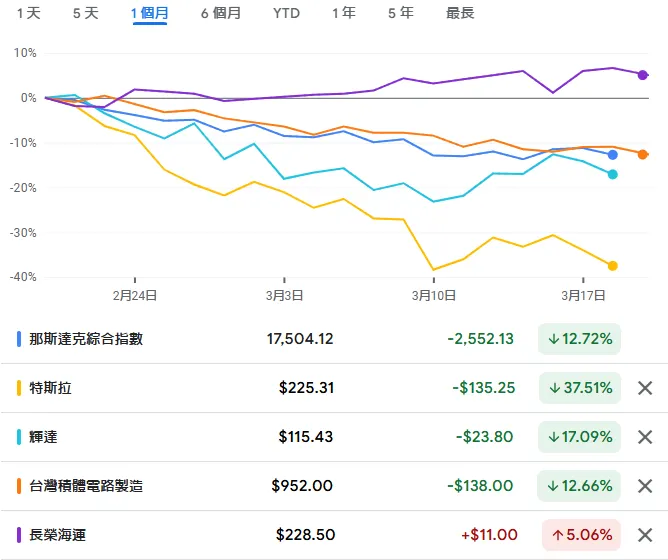Click the 37.51% down percentage badge

579,388
